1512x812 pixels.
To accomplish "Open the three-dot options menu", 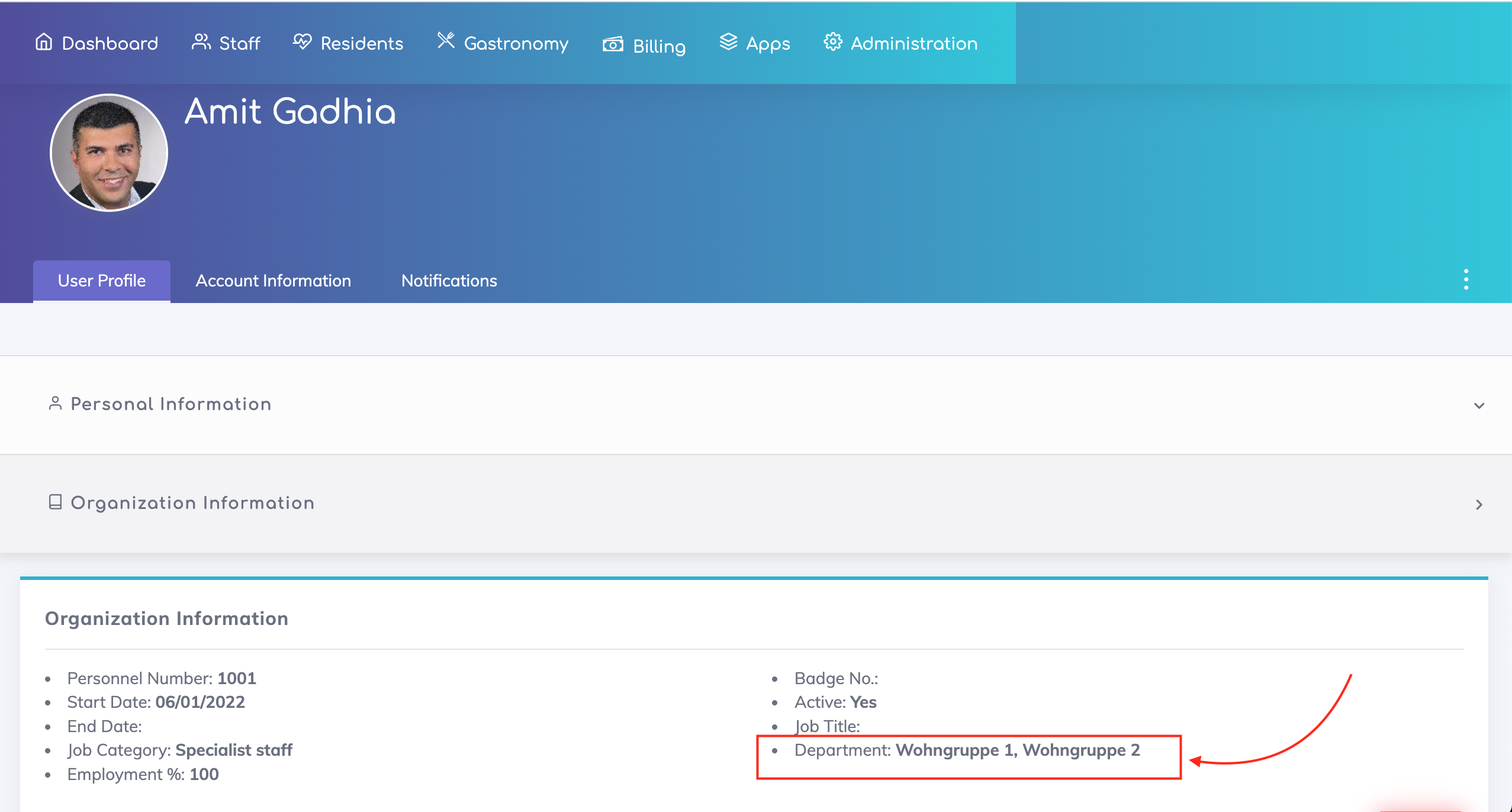I will pyautogui.click(x=1466, y=279).
